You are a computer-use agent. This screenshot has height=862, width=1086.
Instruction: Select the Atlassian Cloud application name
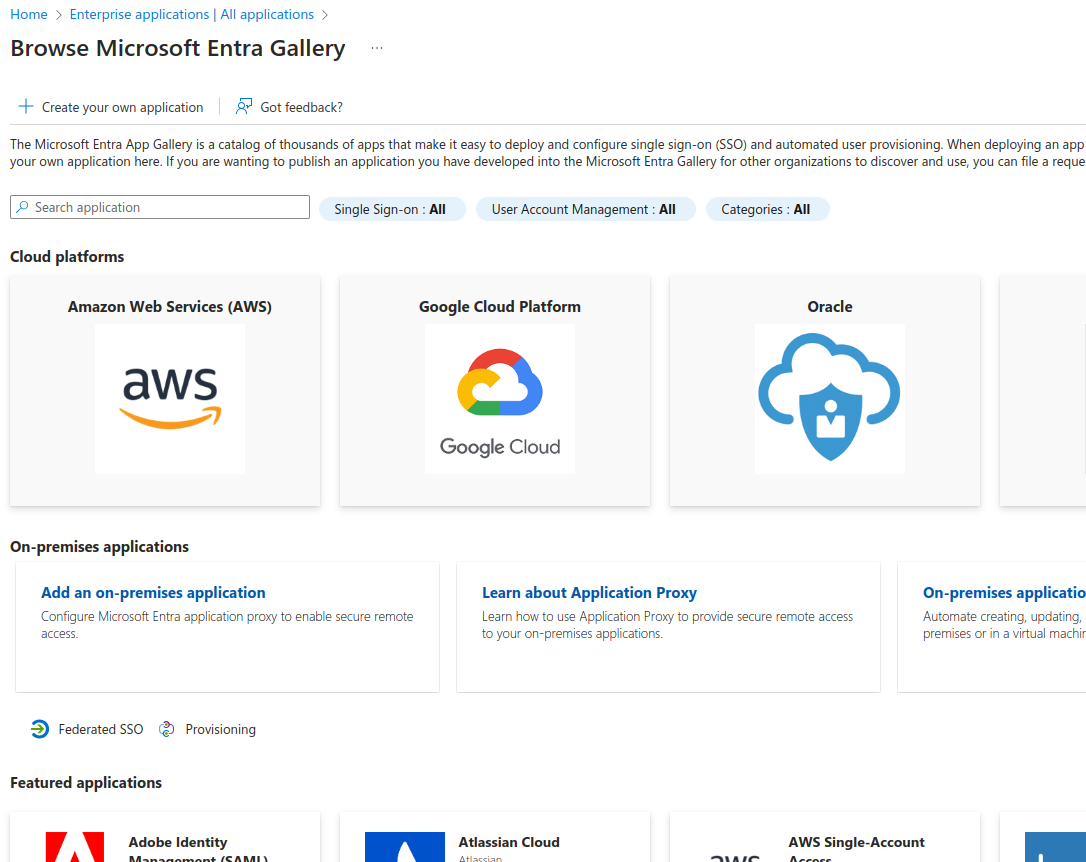coord(509,842)
